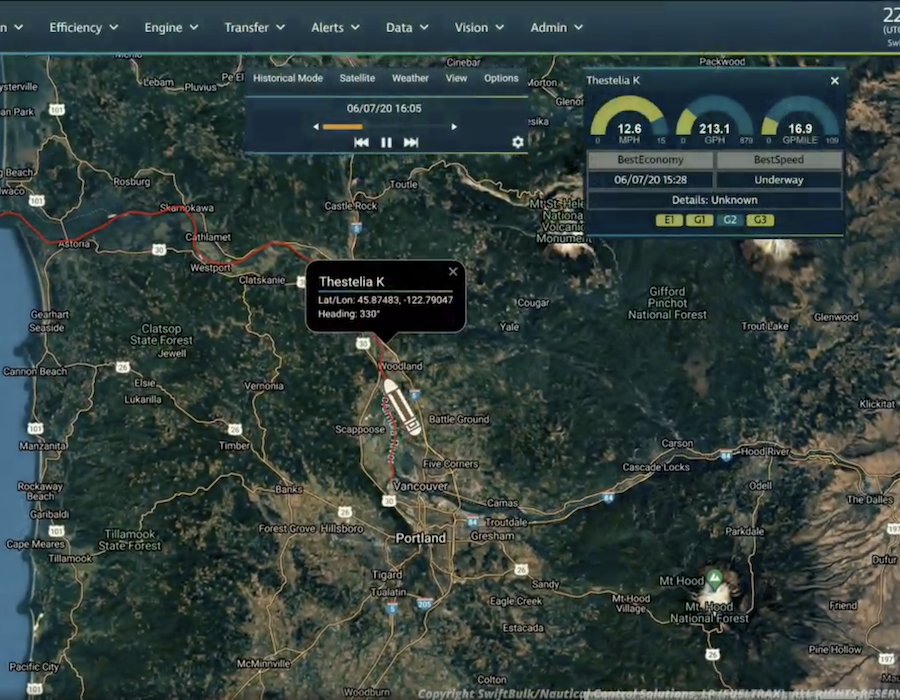900x700 pixels.
Task: Toggle the G3 generator indicator
Action: tap(760, 220)
